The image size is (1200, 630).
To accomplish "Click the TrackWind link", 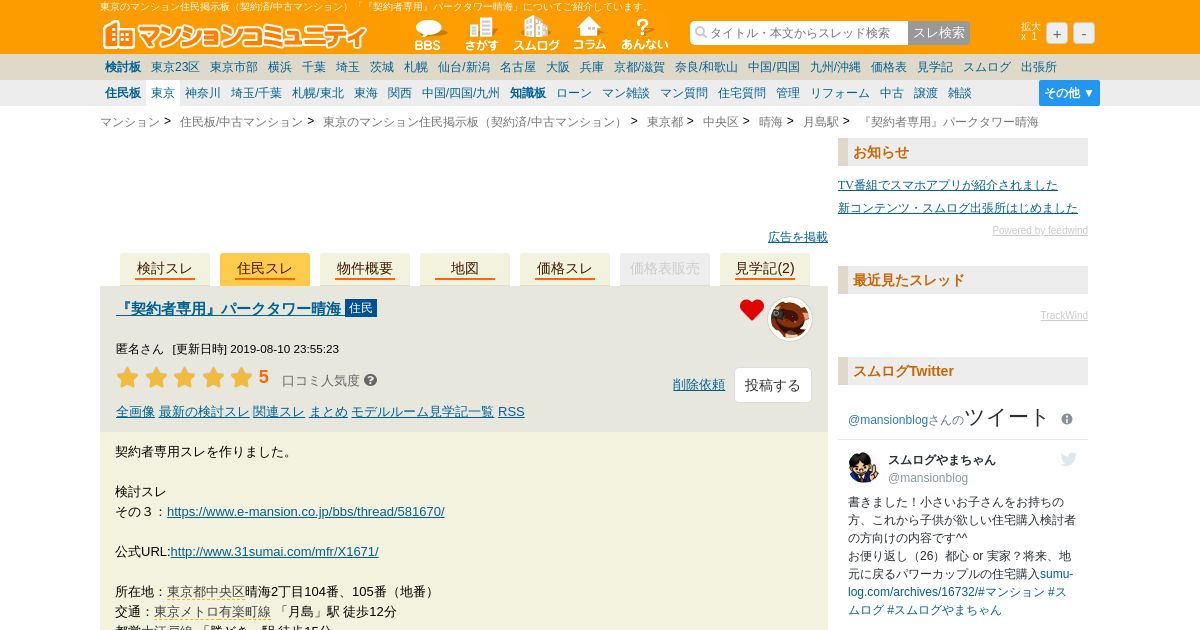I will click(1064, 316).
